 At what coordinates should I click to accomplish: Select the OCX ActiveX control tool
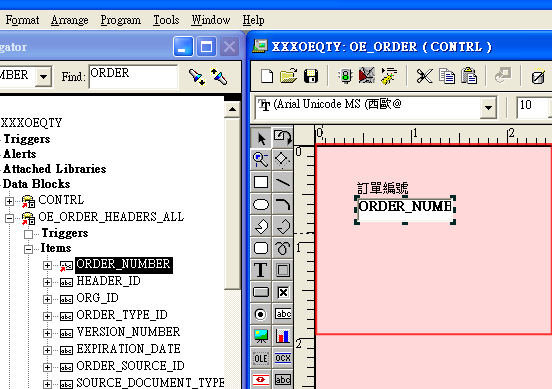(x=283, y=358)
